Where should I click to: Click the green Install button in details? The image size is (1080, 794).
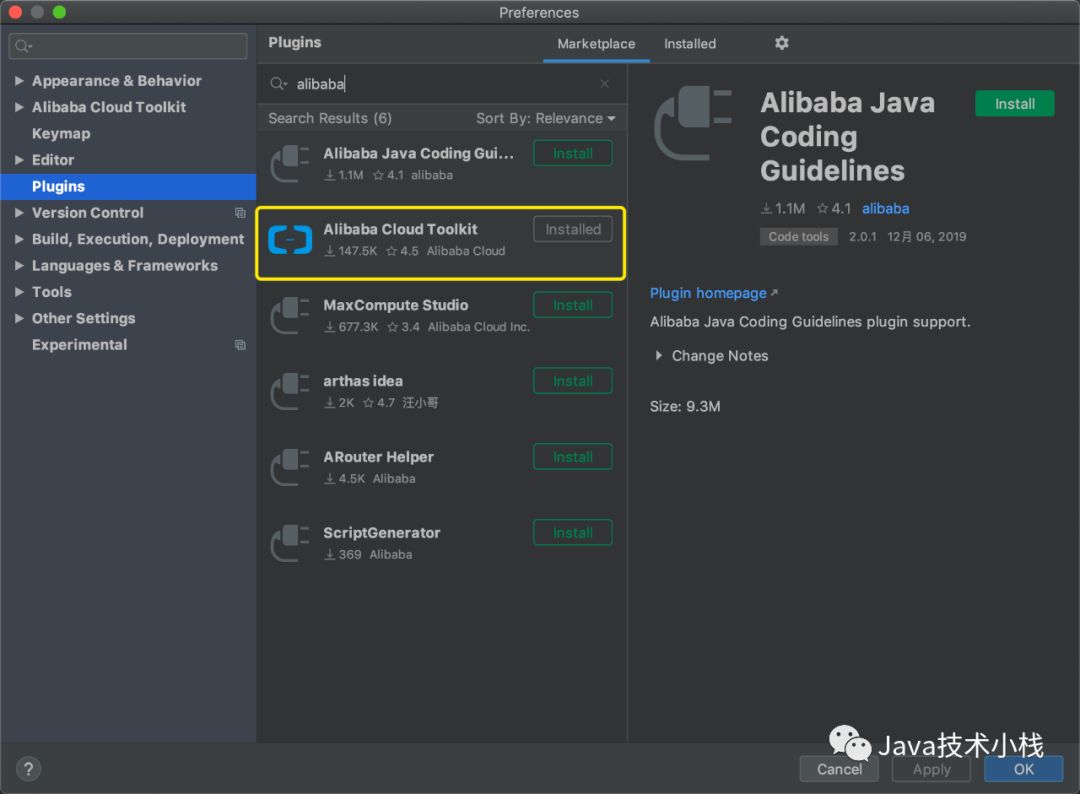(1014, 104)
